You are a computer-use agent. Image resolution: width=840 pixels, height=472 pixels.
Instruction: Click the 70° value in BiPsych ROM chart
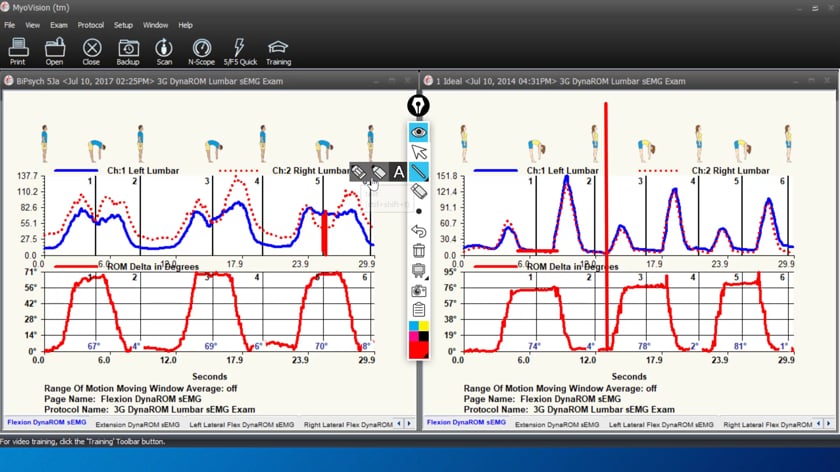click(x=321, y=346)
